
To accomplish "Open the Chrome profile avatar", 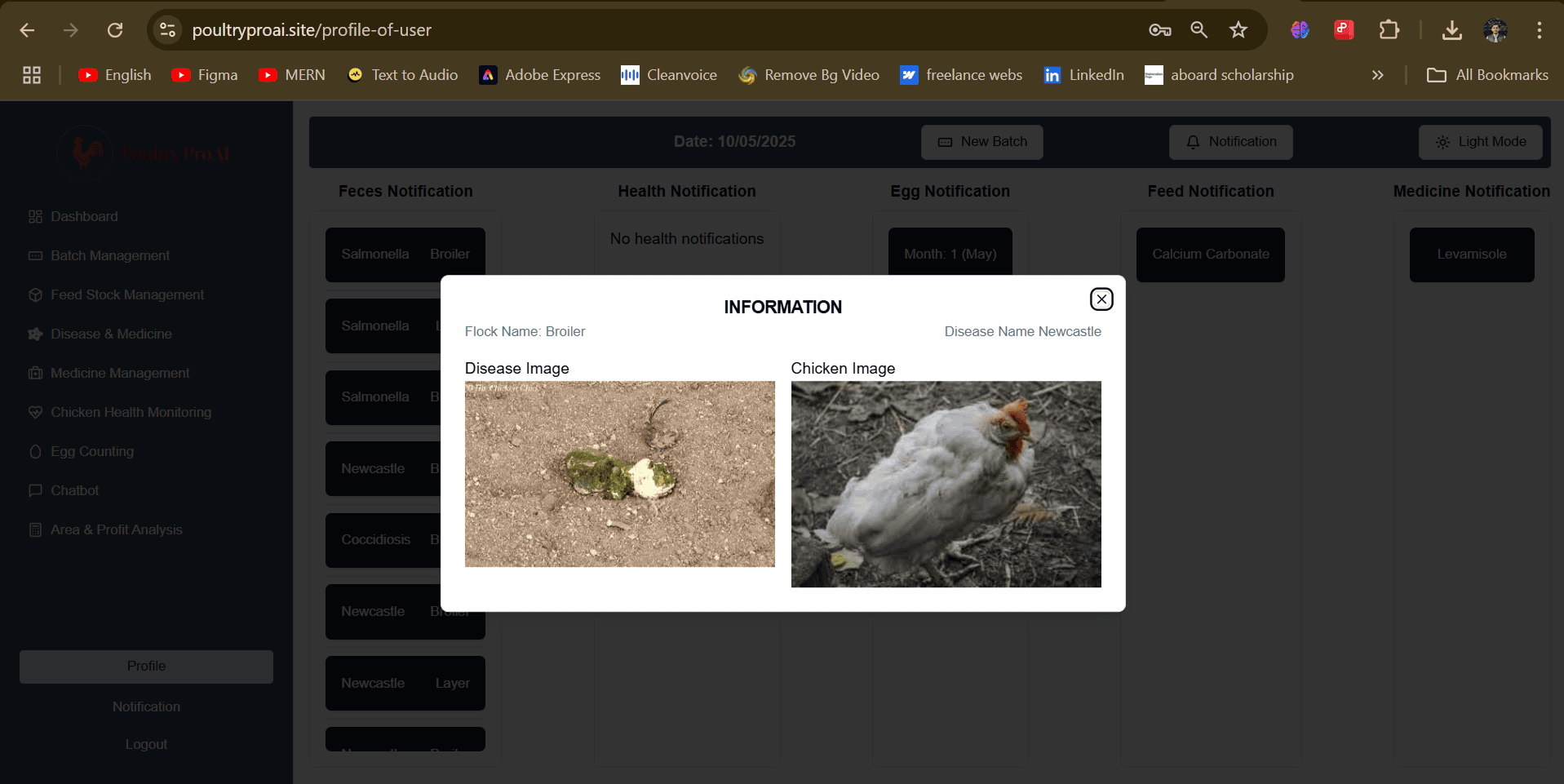I will (x=1495, y=30).
